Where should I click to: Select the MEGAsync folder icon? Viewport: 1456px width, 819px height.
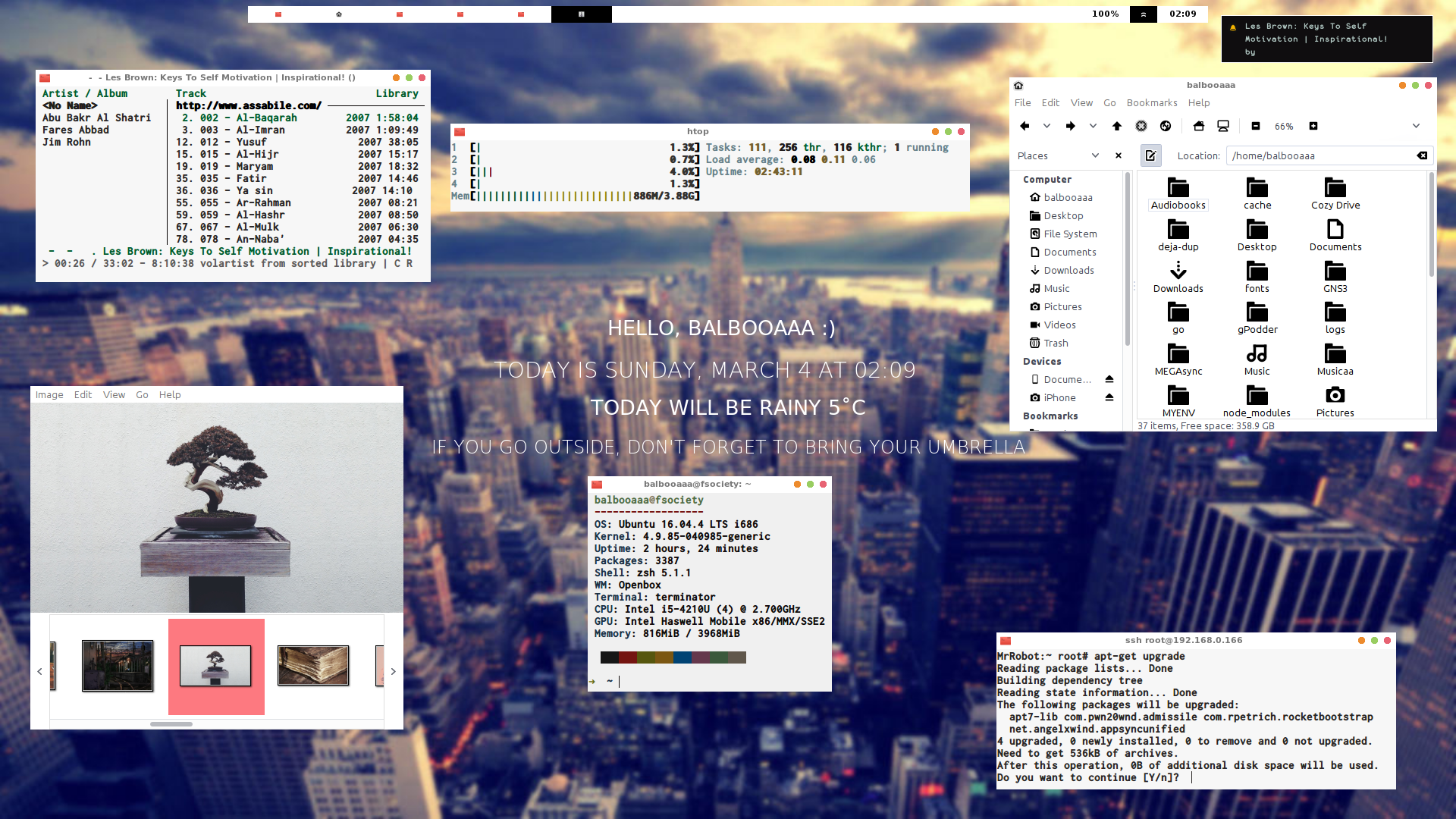(x=1178, y=360)
